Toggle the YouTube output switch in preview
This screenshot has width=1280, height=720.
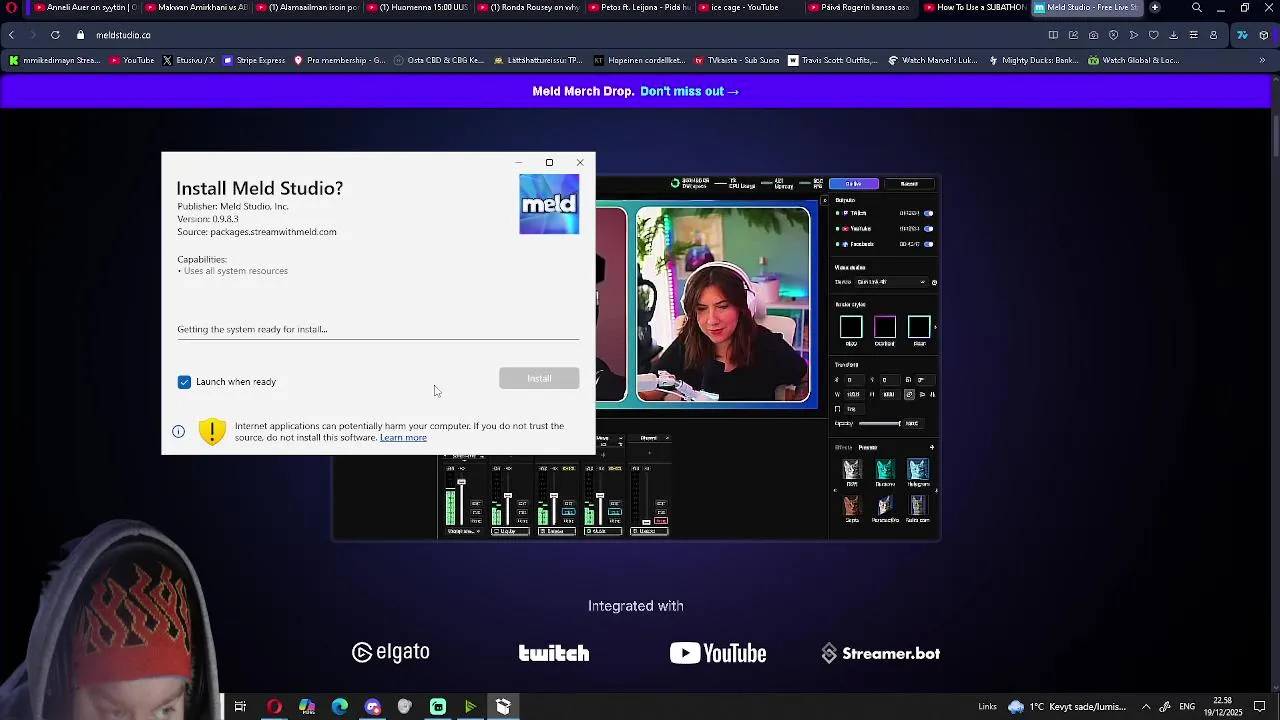pyautogui.click(x=929, y=228)
